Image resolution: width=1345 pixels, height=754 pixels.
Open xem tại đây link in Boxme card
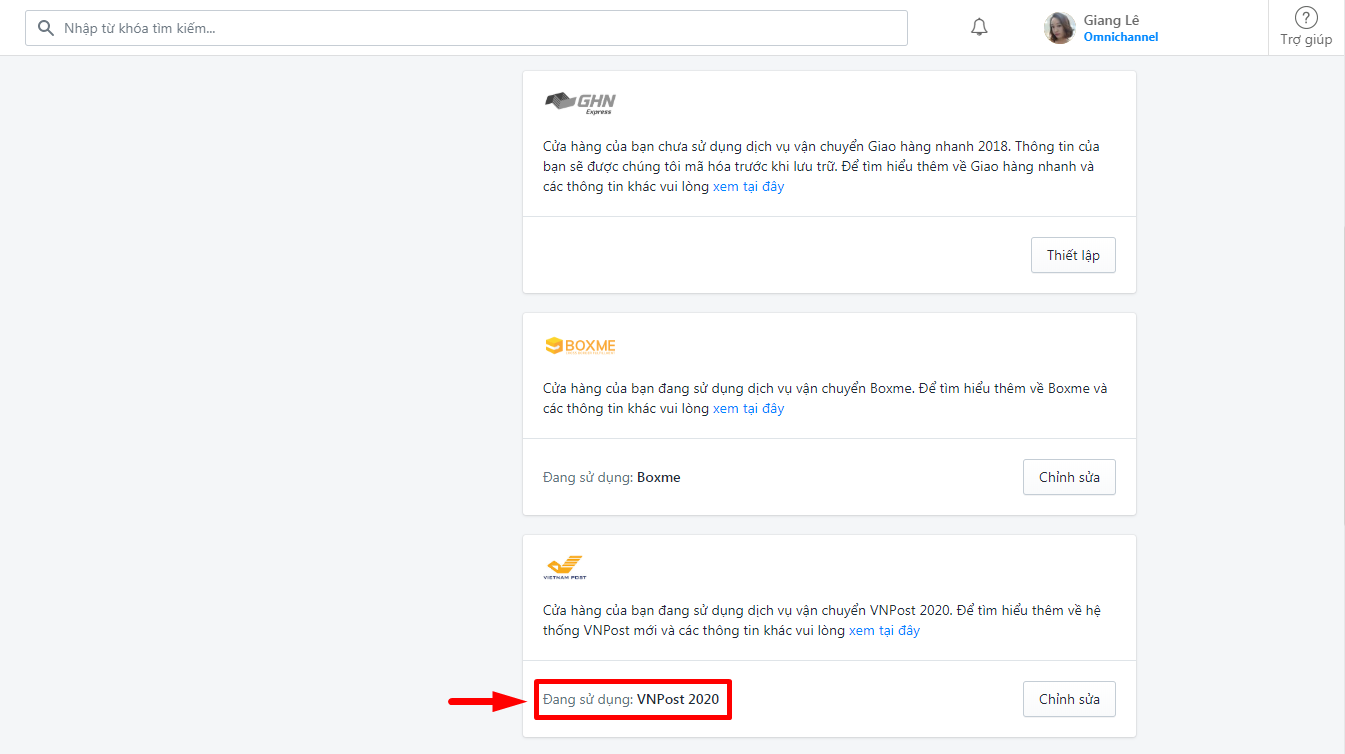tap(748, 409)
